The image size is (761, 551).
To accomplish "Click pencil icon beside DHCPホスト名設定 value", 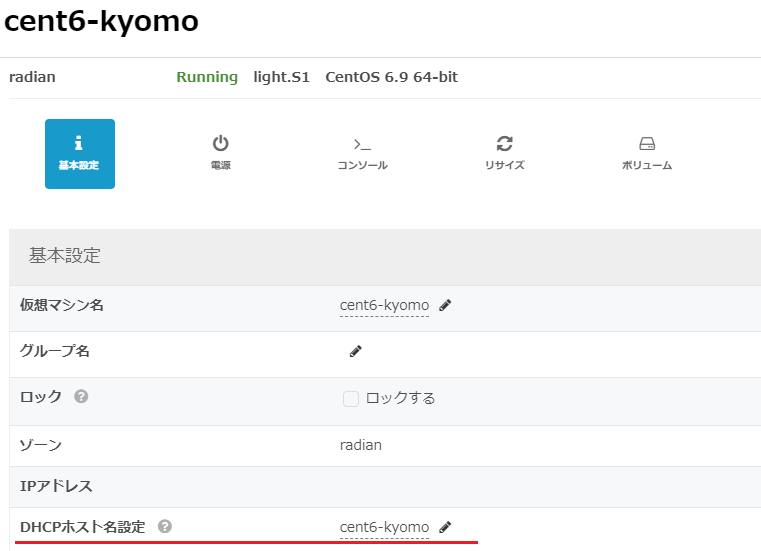I will (445, 527).
